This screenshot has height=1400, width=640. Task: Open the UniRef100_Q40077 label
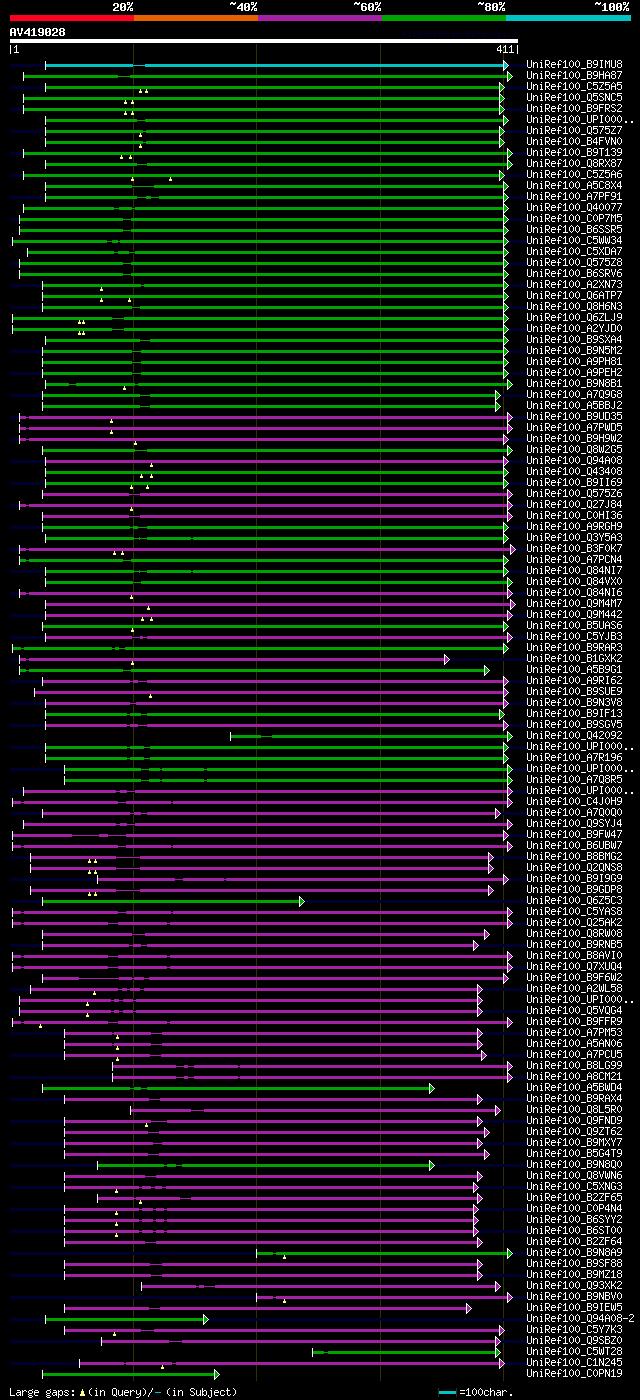(x=574, y=207)
